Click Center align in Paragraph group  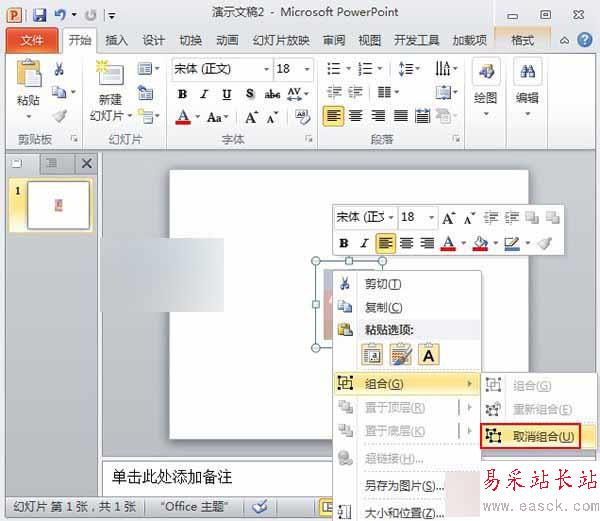click(355, 116)
